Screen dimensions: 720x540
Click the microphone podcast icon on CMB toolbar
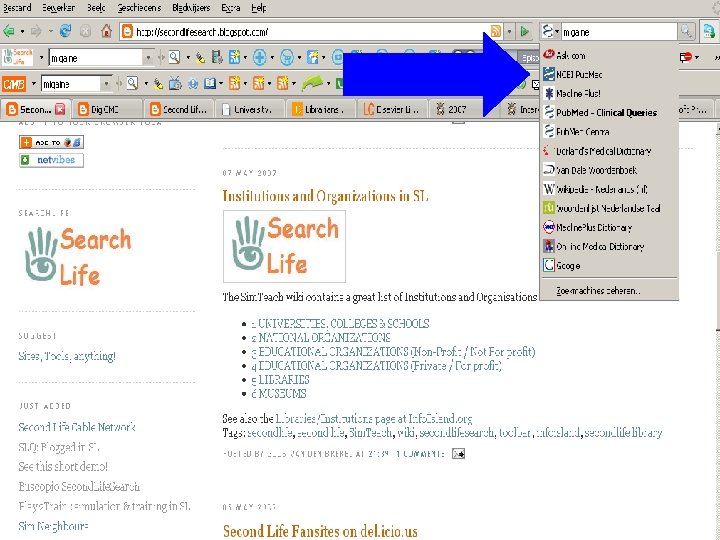(x=193, y=84)
